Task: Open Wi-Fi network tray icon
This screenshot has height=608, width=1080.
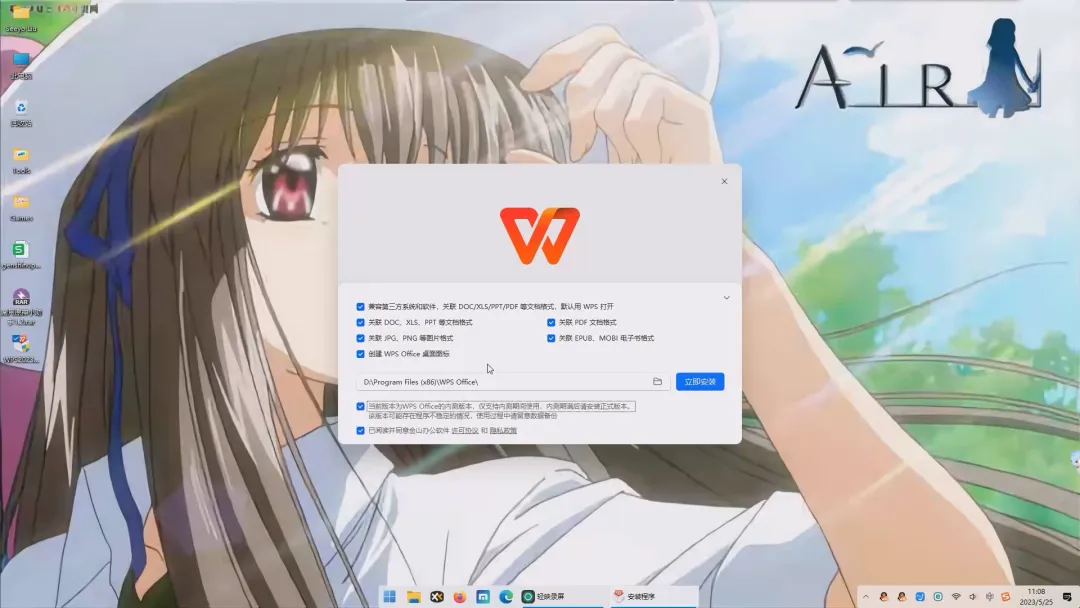Action: 956,597
